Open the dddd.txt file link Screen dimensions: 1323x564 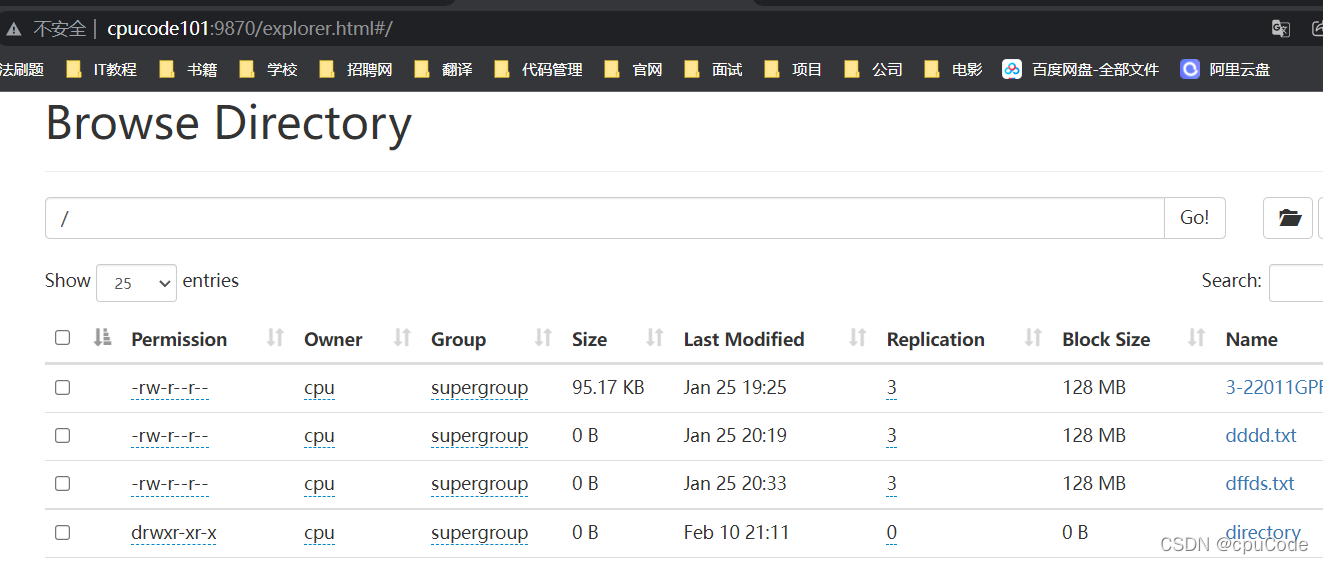click(1261, 435)
